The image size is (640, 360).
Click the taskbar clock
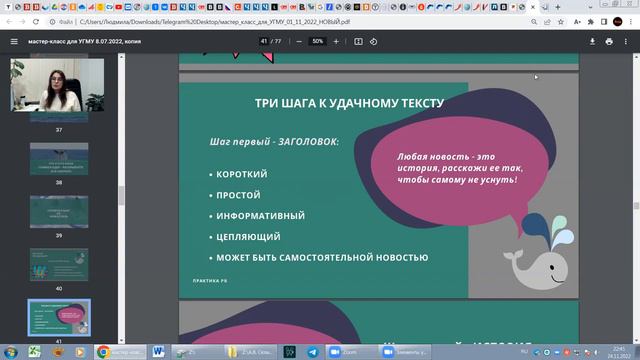click(619, 352)
